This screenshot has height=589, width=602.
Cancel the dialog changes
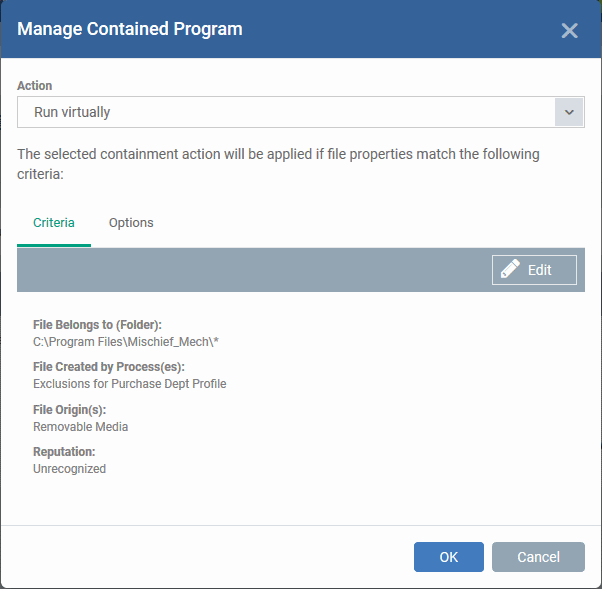coord(538,557)
